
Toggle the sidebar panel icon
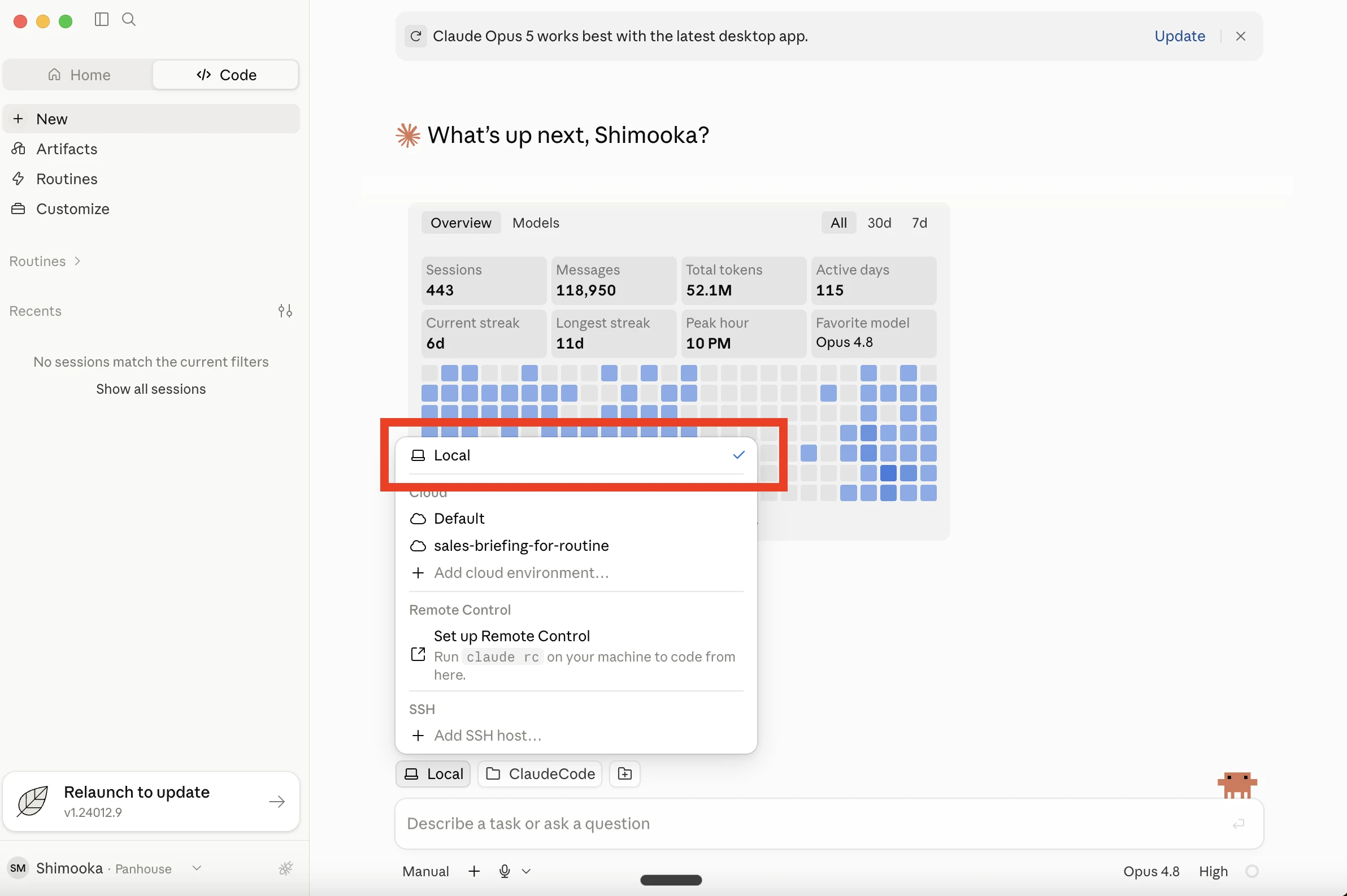tap(102, 19)
